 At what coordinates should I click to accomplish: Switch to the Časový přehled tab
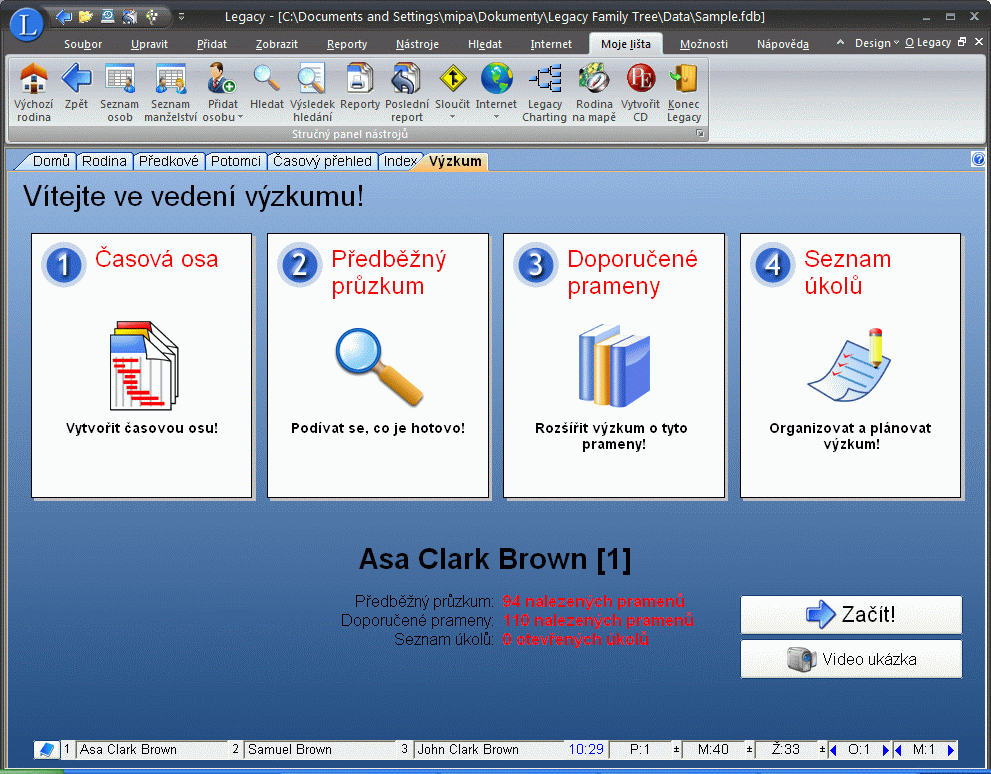click(322, 161)
